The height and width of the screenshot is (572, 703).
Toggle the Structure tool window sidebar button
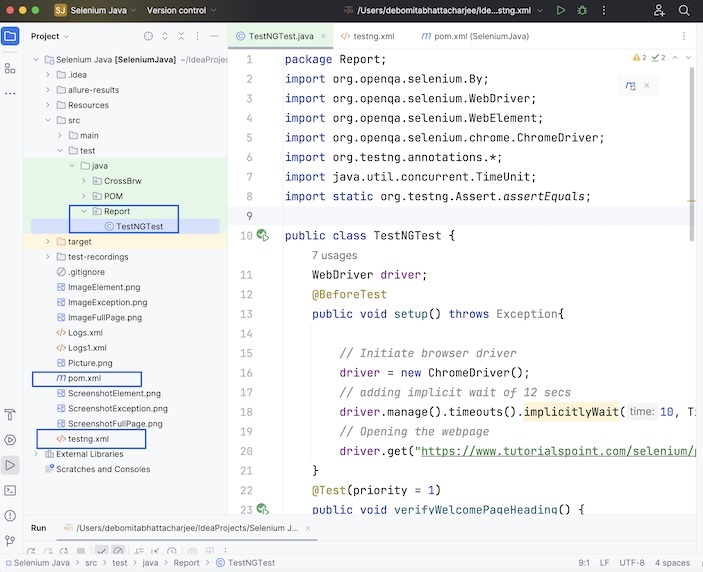(x=10, y=68)
